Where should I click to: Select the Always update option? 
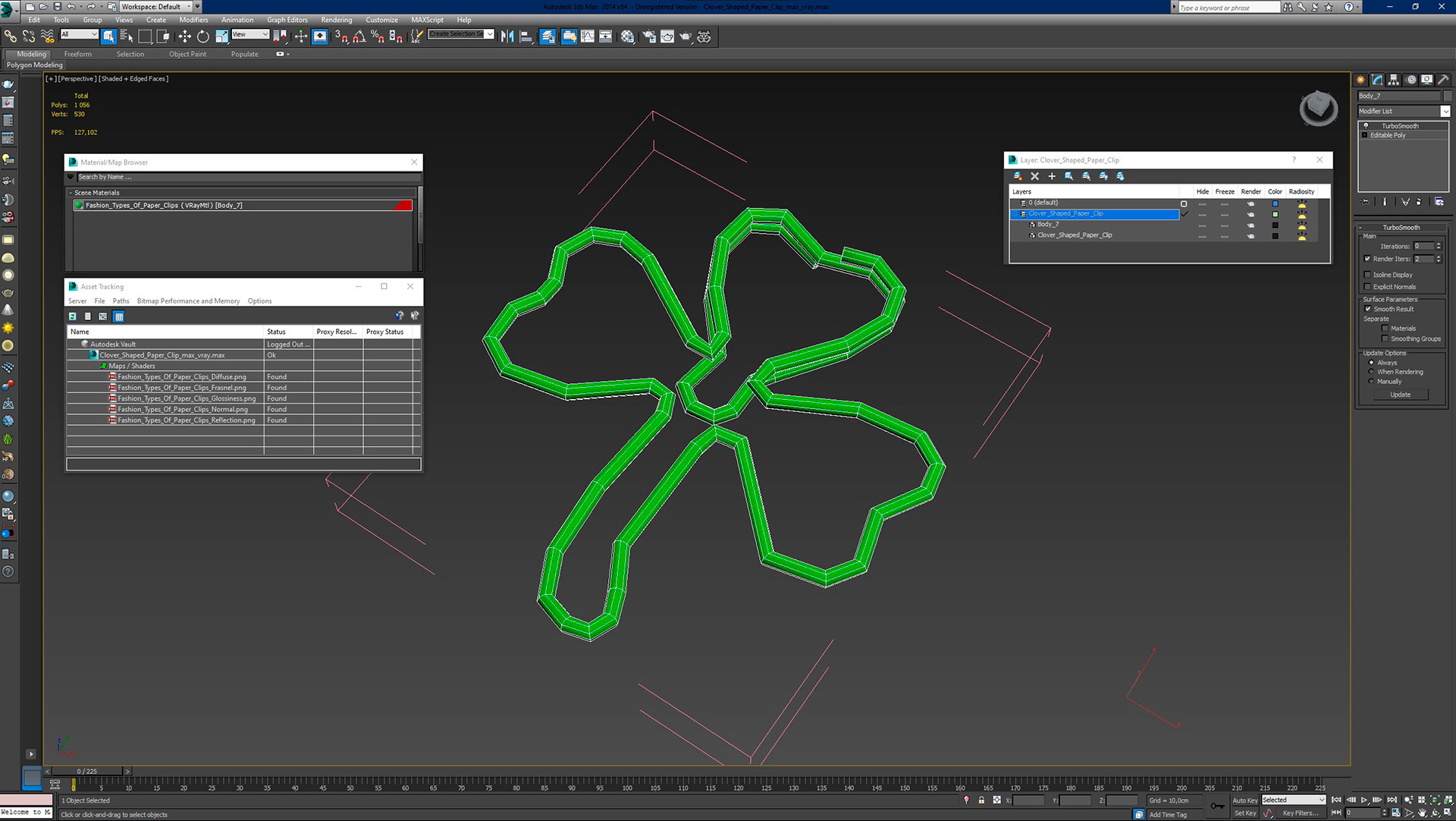point(1371,363)
